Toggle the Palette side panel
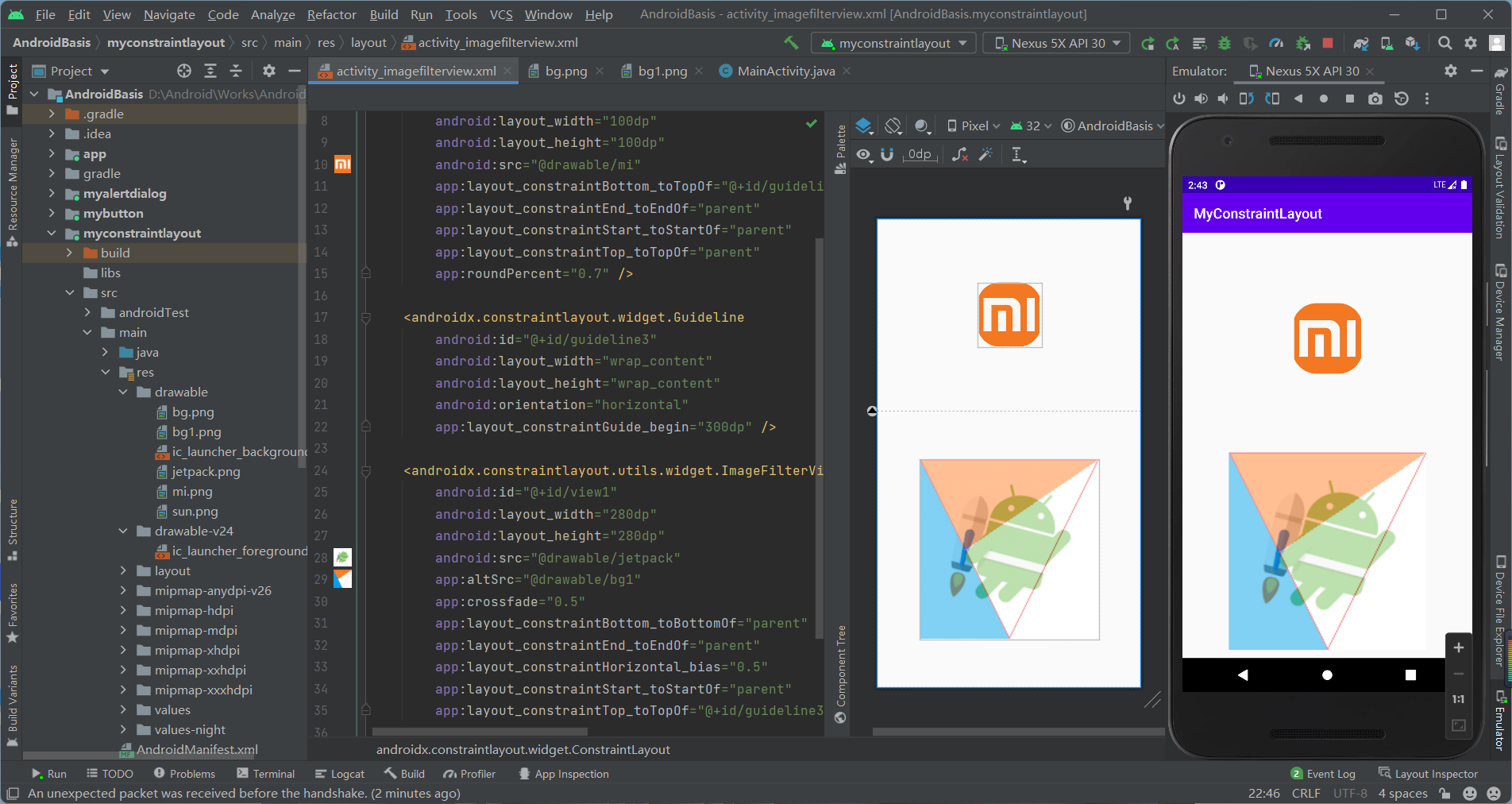 click(840, 149)
